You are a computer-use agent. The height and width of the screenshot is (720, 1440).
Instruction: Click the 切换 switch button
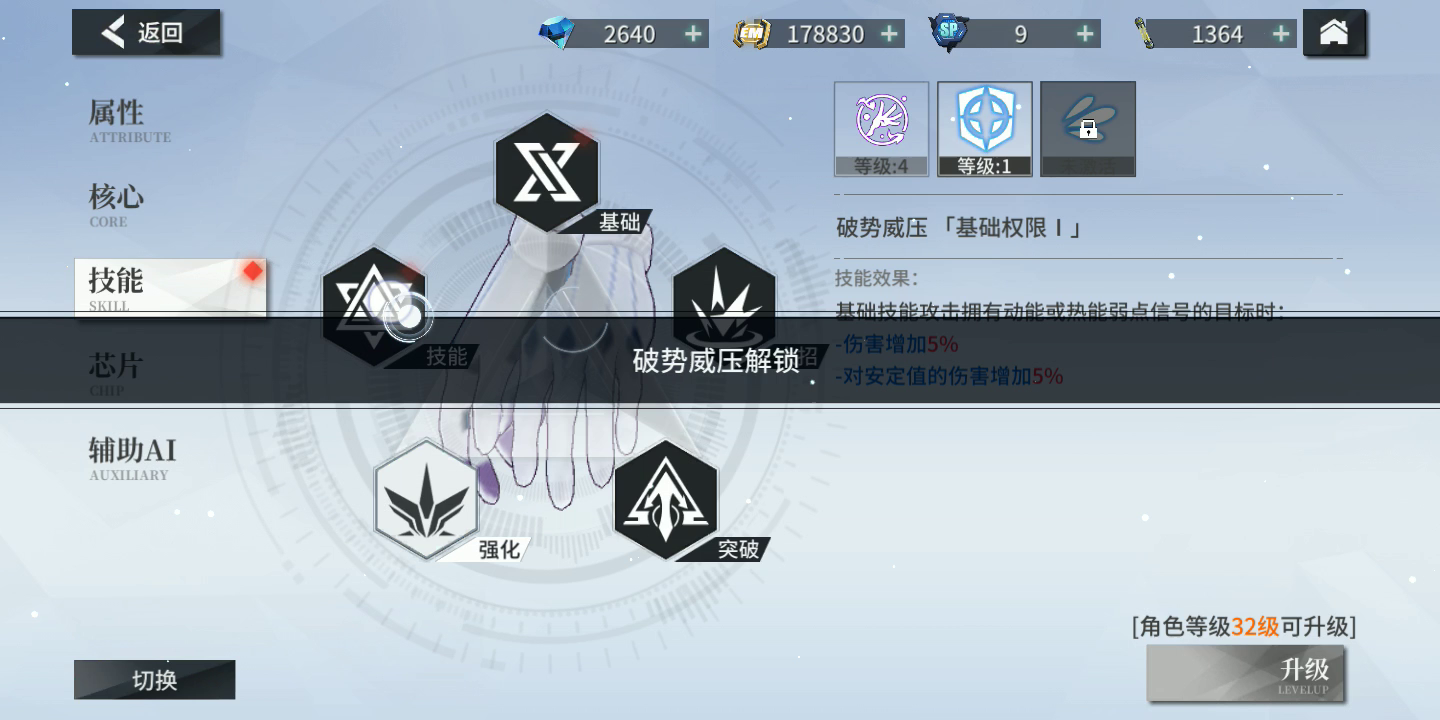[x=154, y=680]
